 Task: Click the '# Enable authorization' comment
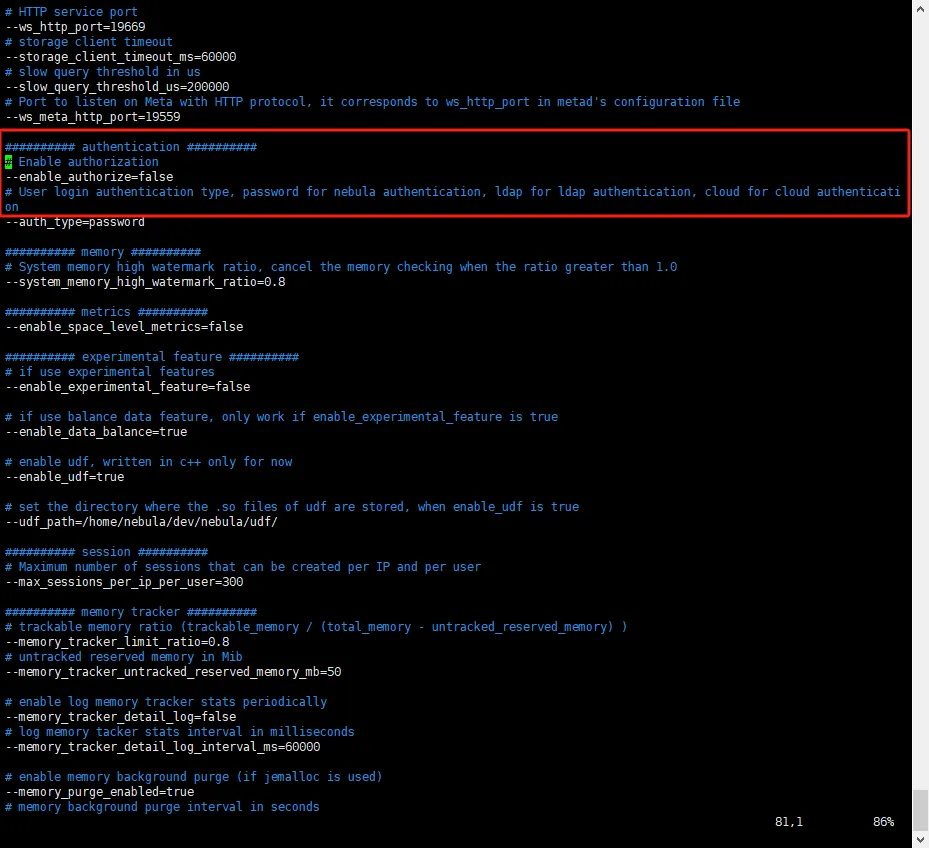[82, 162]
